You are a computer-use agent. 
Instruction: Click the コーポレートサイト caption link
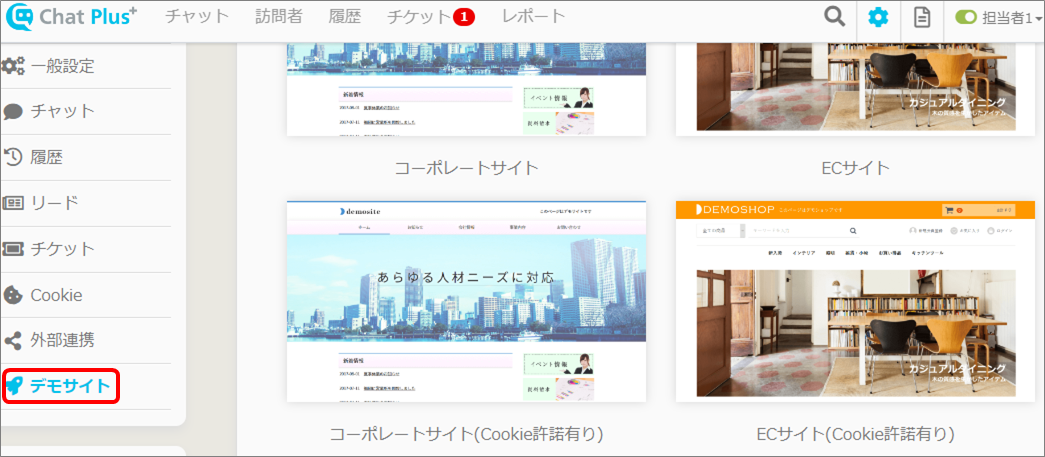point(466,167)
